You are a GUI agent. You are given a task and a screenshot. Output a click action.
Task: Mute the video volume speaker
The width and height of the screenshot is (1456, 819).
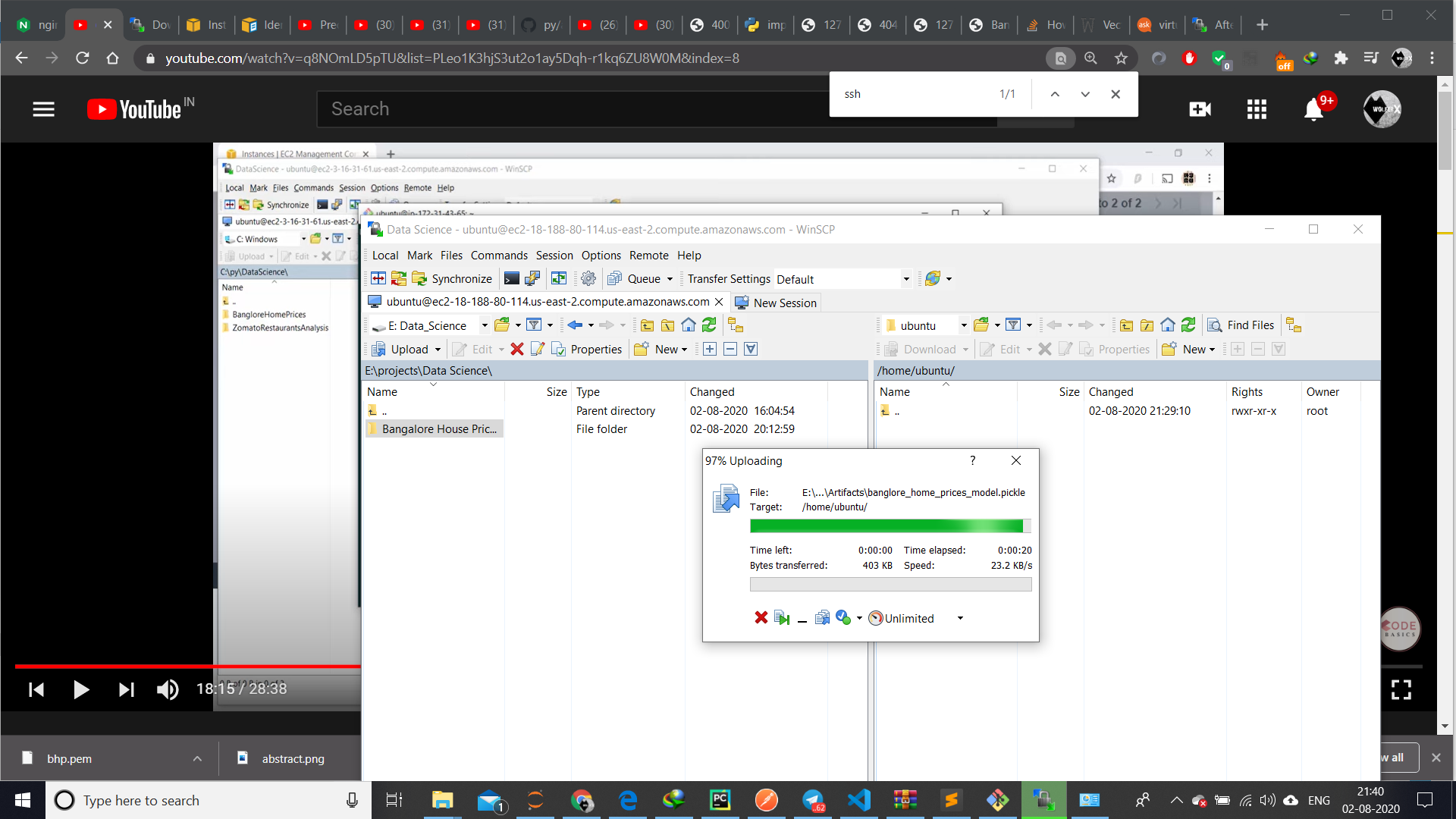pos(168,689)
